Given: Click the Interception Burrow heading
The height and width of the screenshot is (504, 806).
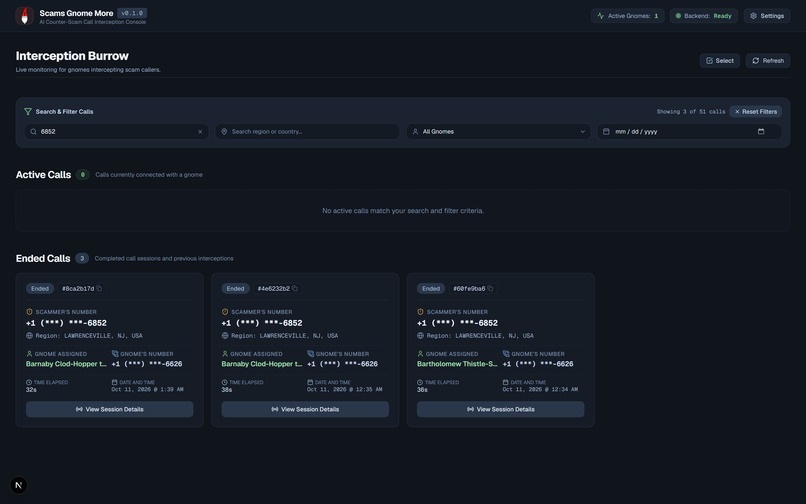Looking at the screenshot, I should point(72,56).
